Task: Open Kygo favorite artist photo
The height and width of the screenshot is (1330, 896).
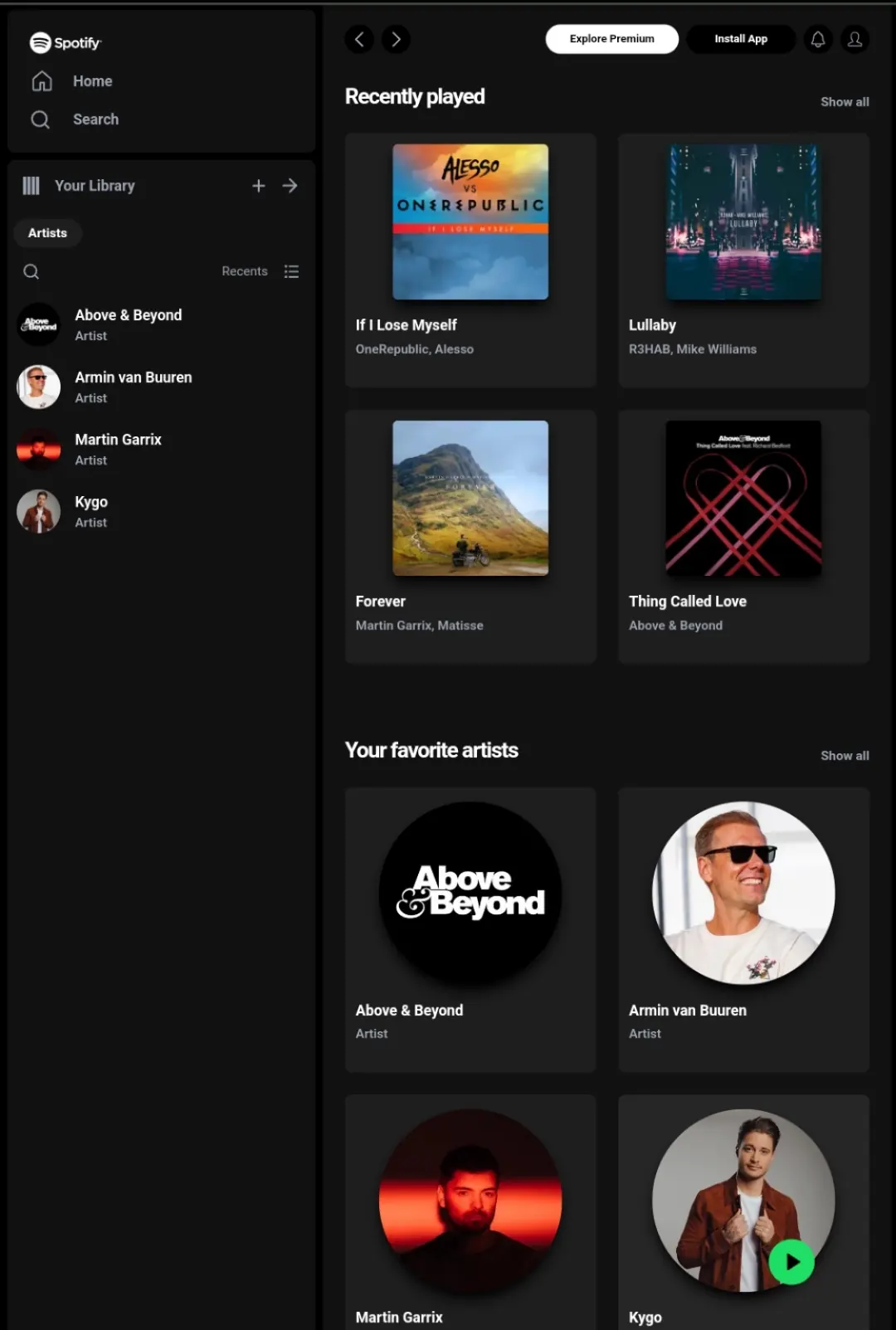Action: point(743,1201)
